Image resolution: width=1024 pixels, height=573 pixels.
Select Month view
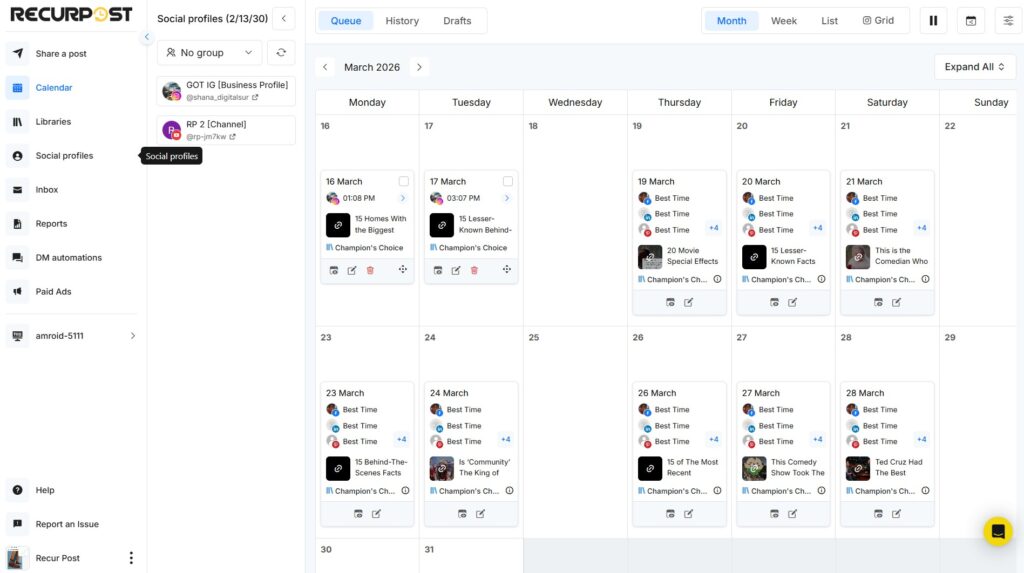731,21
